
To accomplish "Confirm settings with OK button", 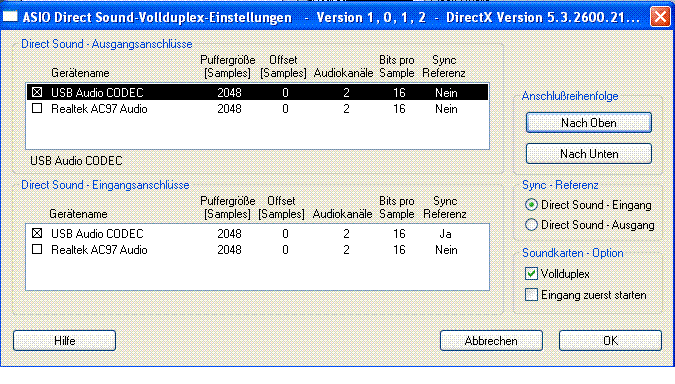I will 610,341.
